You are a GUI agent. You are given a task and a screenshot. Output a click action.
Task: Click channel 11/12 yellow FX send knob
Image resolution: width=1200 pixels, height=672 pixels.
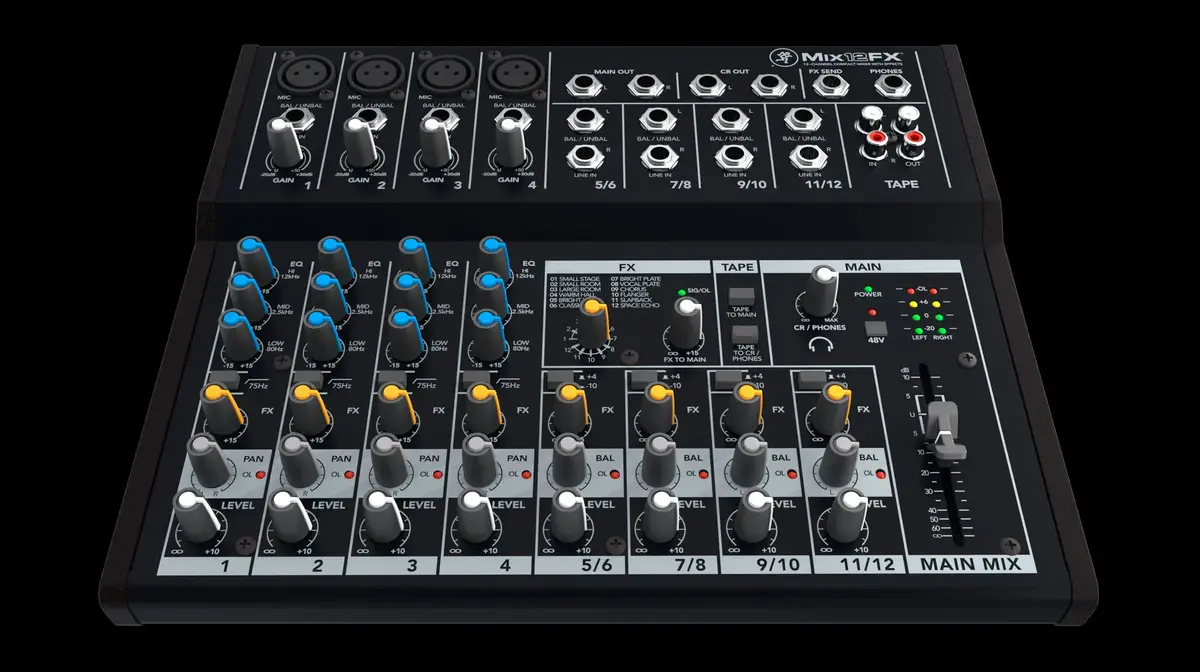pyautogui.click(x=834, y=409)
